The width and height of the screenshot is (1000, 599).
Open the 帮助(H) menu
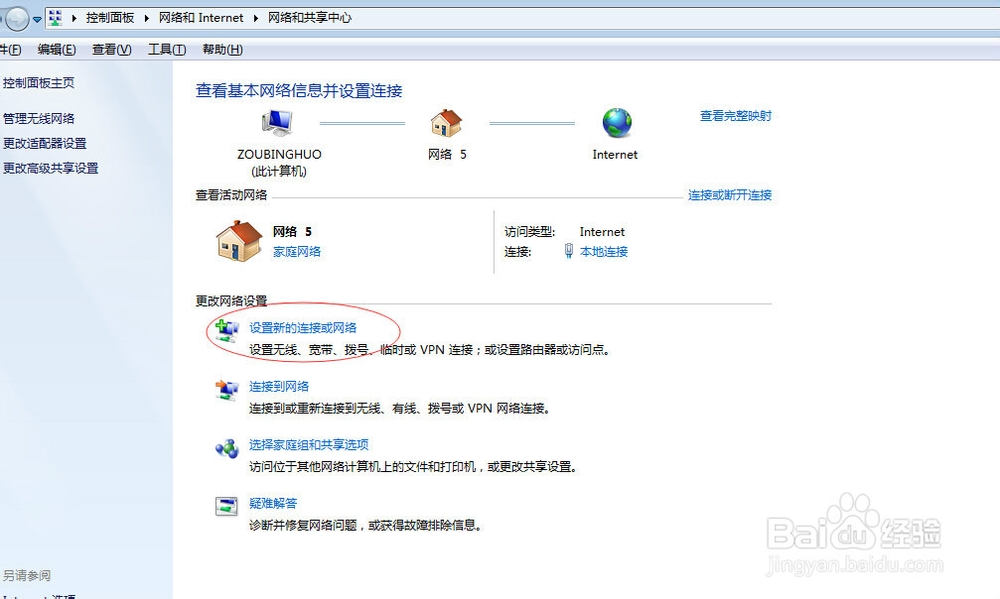(x=223, y=50)
